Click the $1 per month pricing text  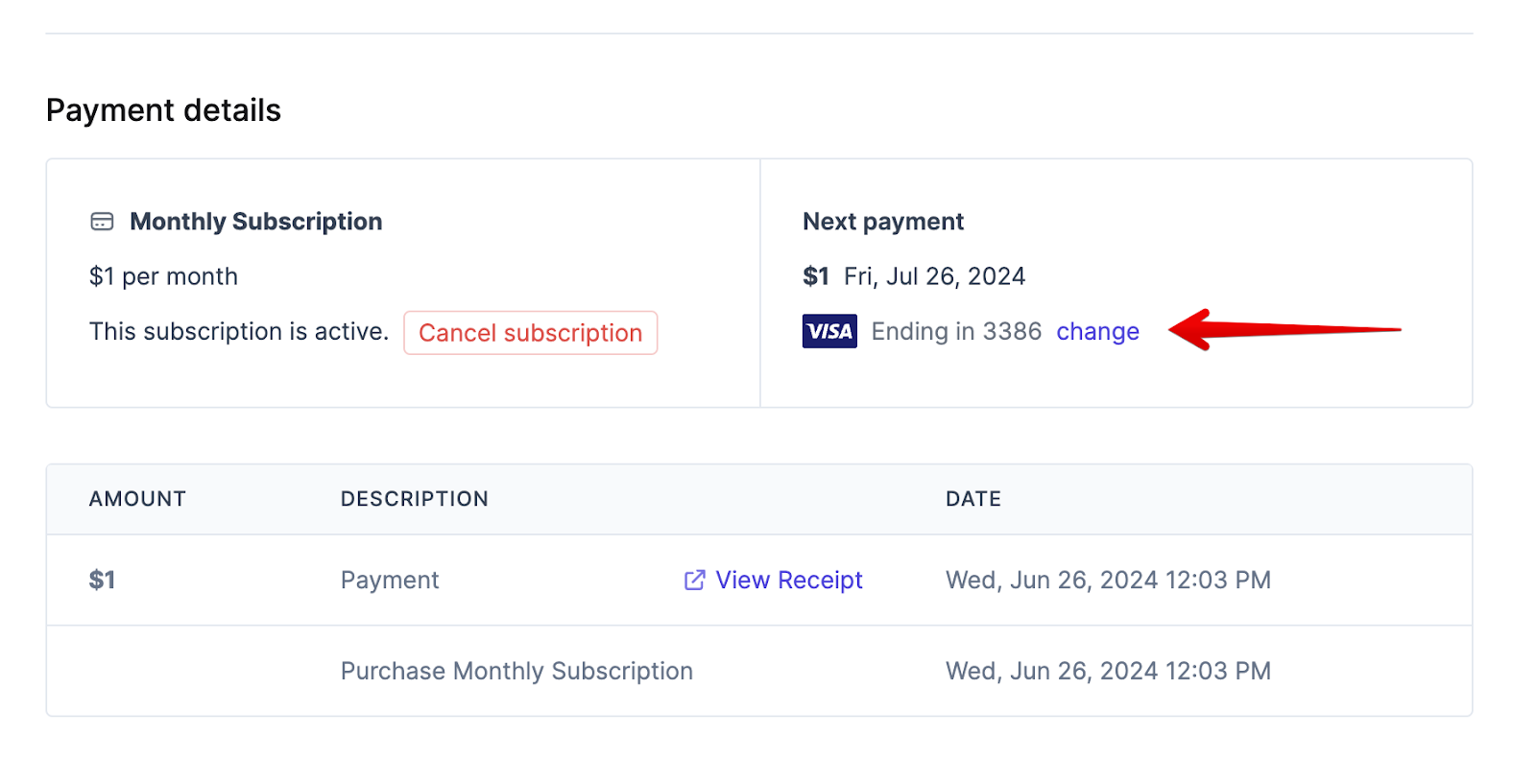click(x=163, y=276)
